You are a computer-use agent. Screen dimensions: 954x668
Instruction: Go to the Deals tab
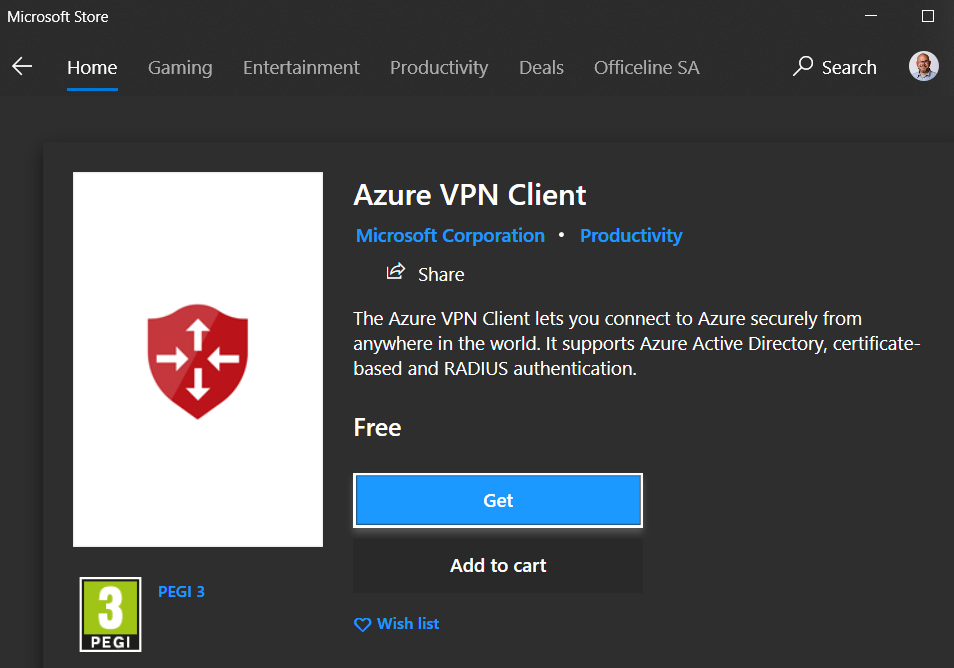tap(541, 68)
